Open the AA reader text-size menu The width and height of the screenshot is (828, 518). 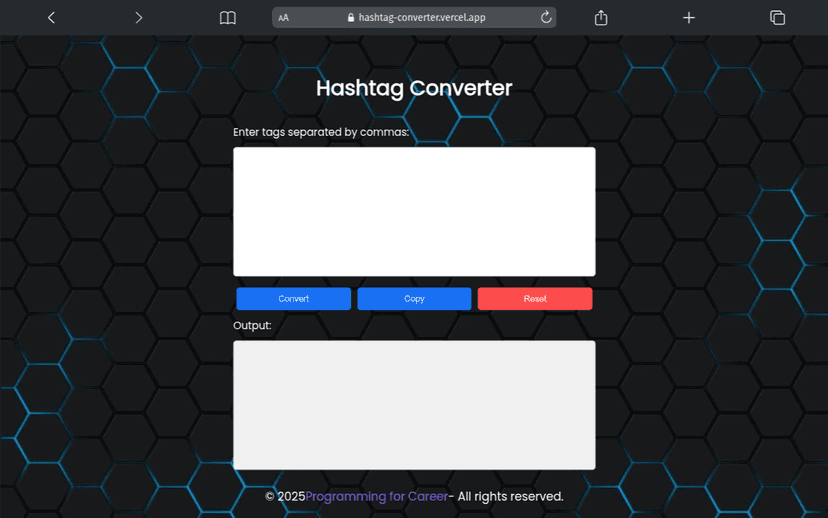pos(284,17)
